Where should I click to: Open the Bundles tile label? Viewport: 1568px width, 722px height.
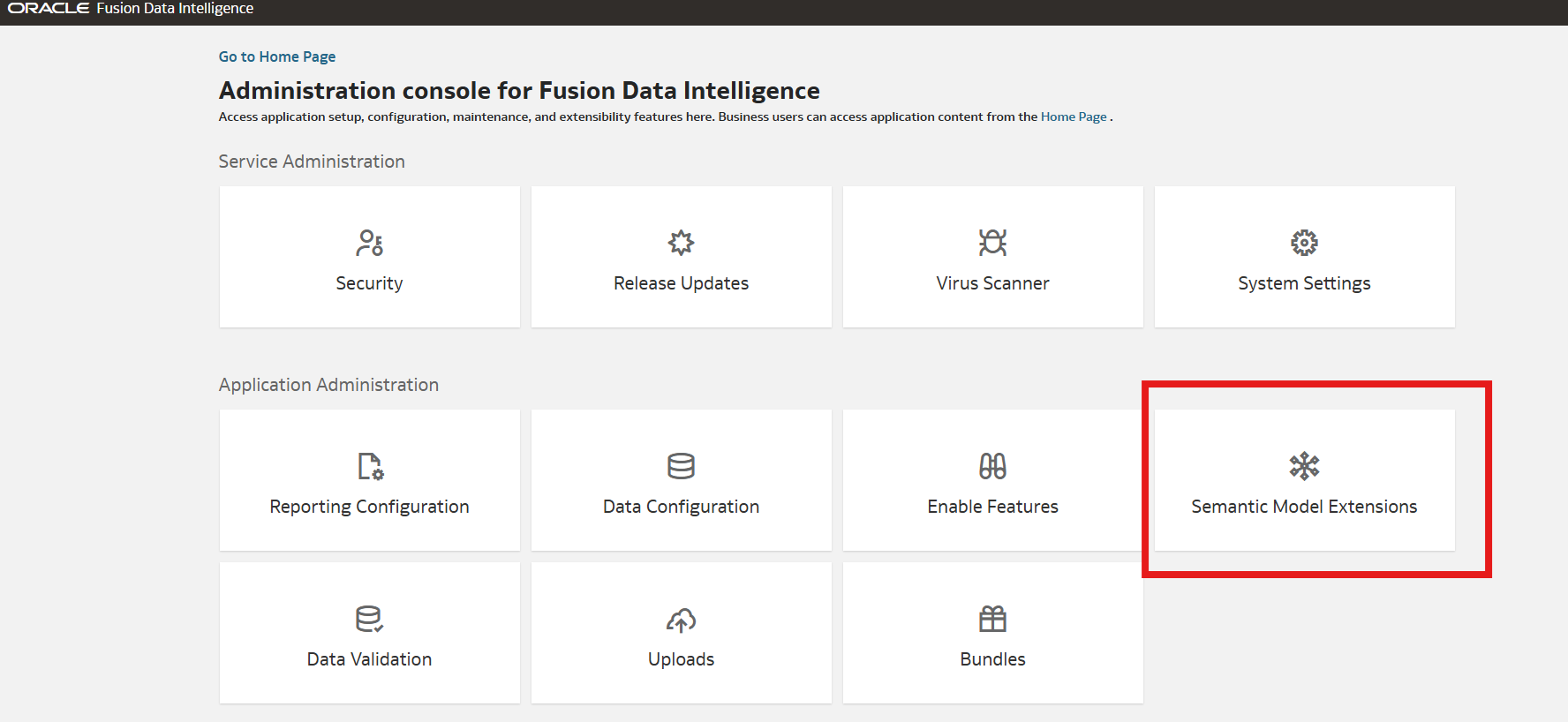tap(992, 659)
